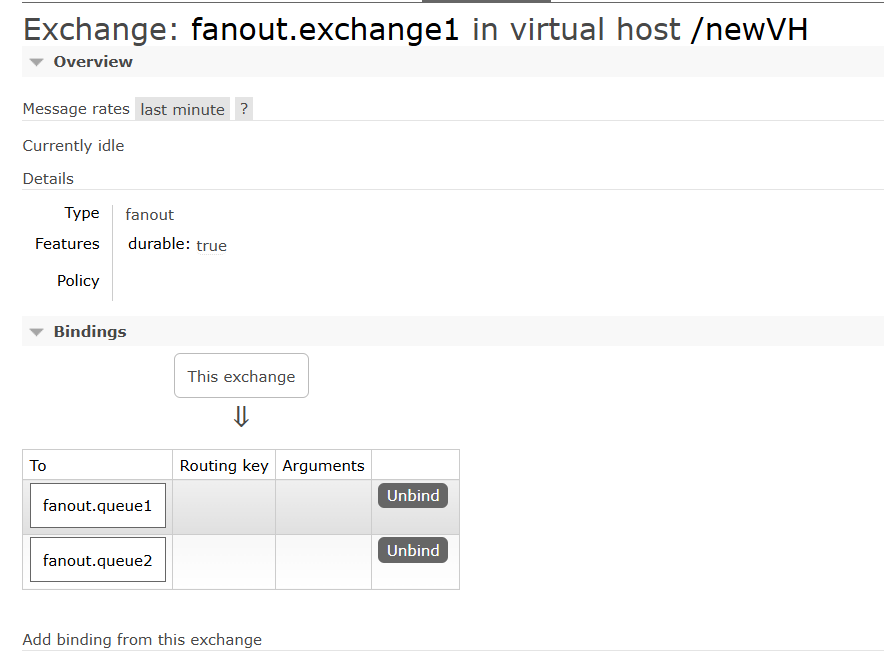Screen dimensions: 884x657
Task: Click the exchange name fanout.exchange1 in title
Action: (x=325, y=29)
